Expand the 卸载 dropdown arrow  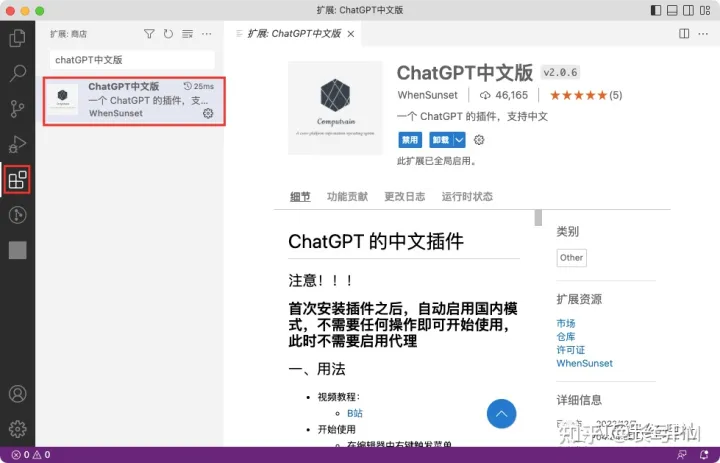tap(459, 140)
